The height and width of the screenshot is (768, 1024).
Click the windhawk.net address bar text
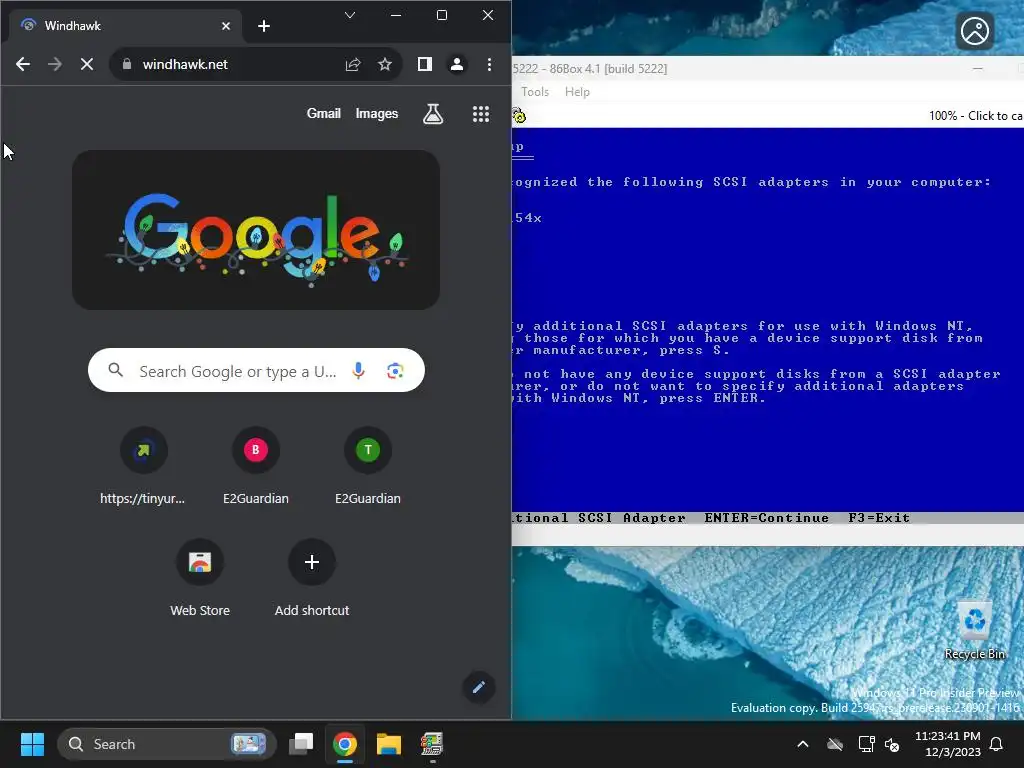pos(185,64)
